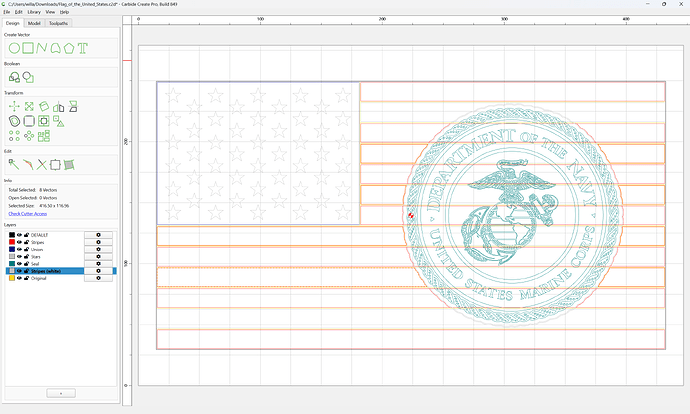
Task: Hide the DEFAULT layer with its eye icon
Action: point(19,235)
